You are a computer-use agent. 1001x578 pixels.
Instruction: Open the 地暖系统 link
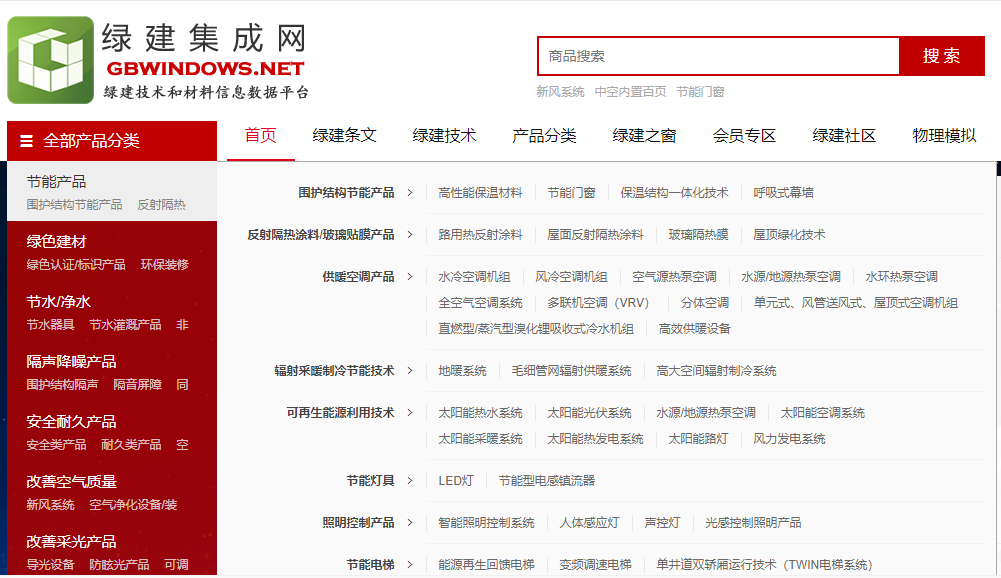coord(462,371)
